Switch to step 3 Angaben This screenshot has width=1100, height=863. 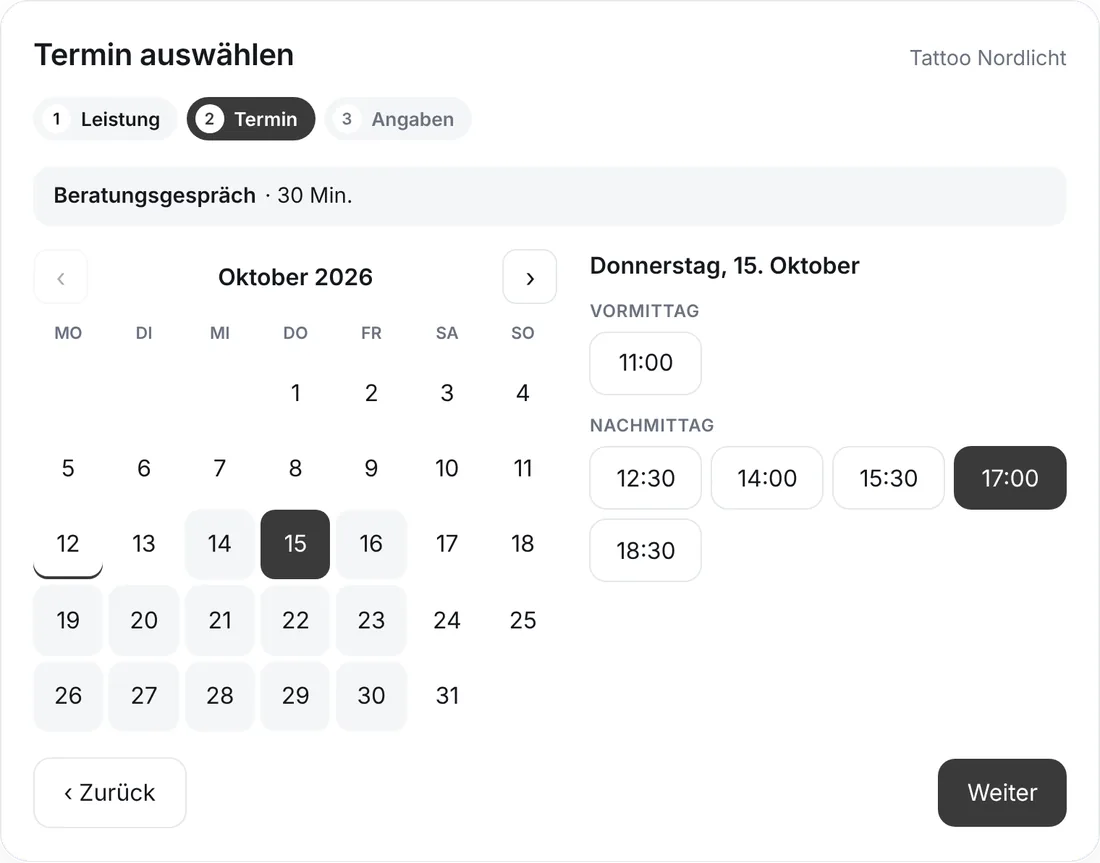pos(398,119)
